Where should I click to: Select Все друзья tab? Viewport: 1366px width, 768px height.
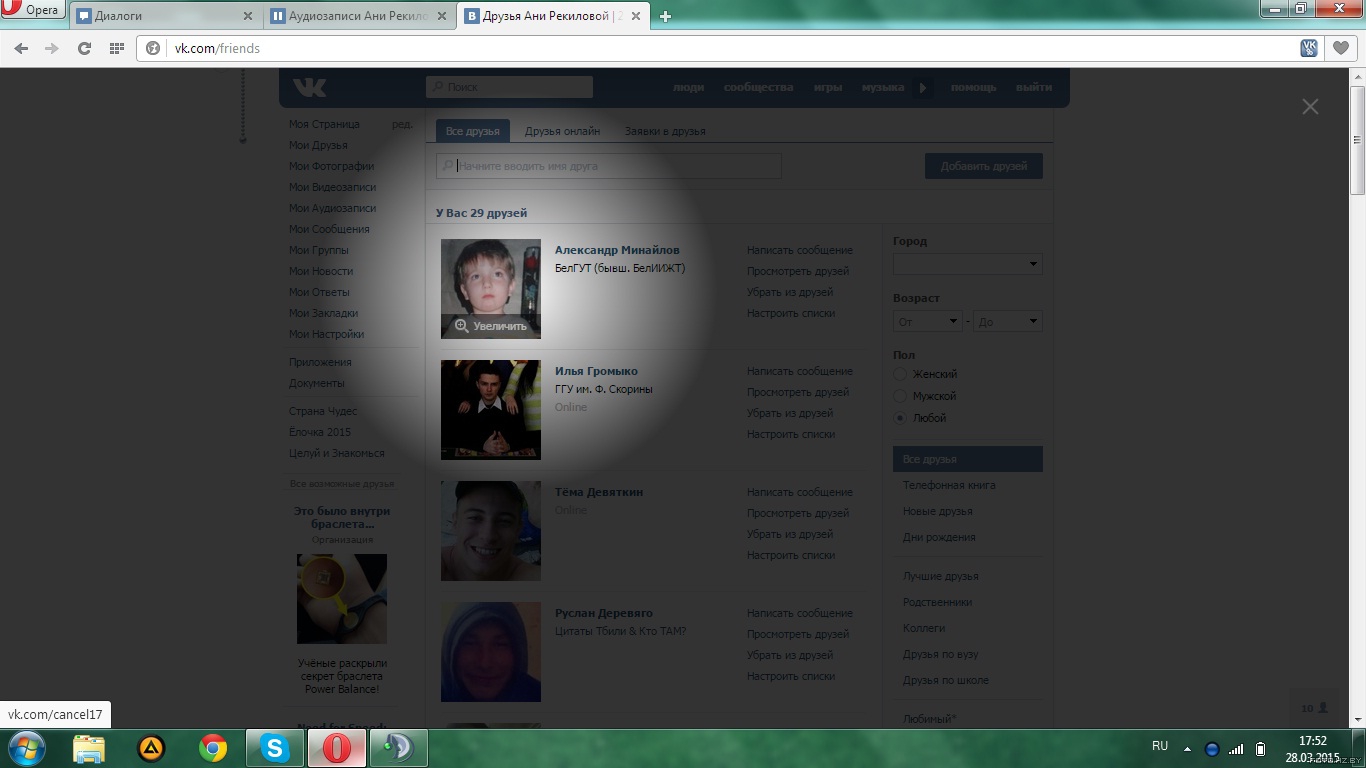tap(473, 131)
